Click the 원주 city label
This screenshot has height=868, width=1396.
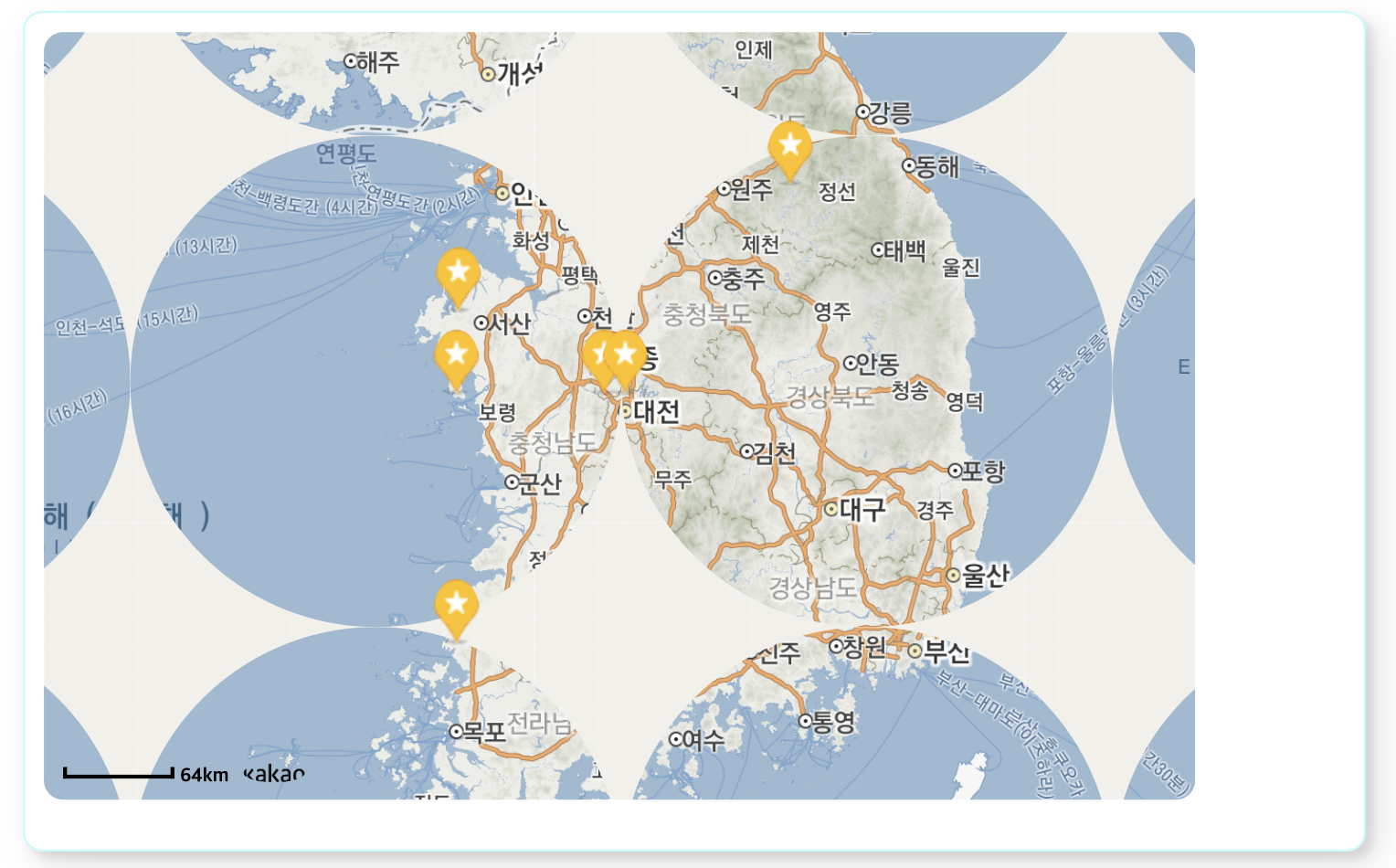point(752,190)
